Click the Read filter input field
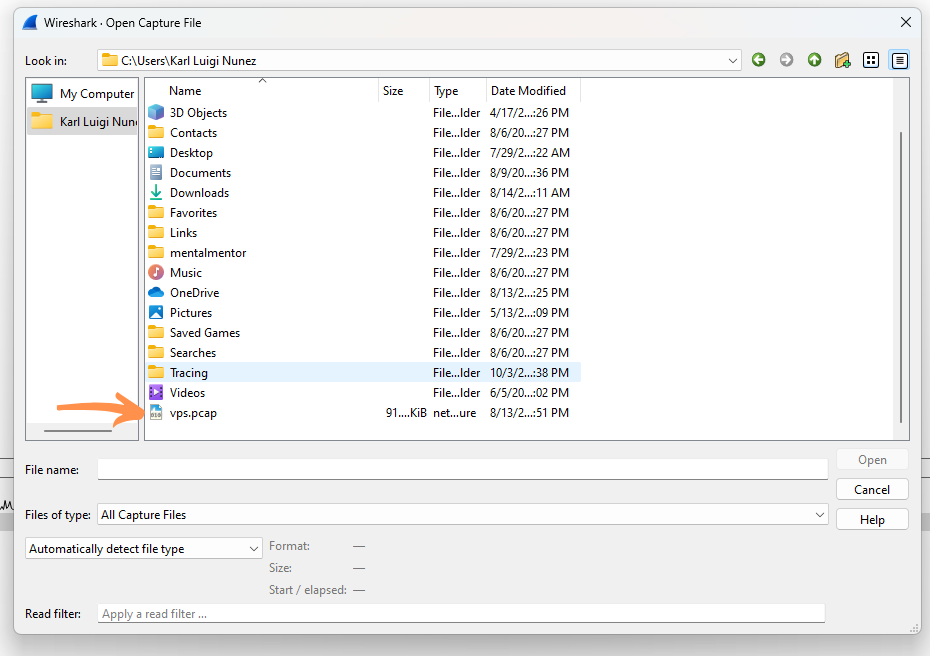 [461, 614]
